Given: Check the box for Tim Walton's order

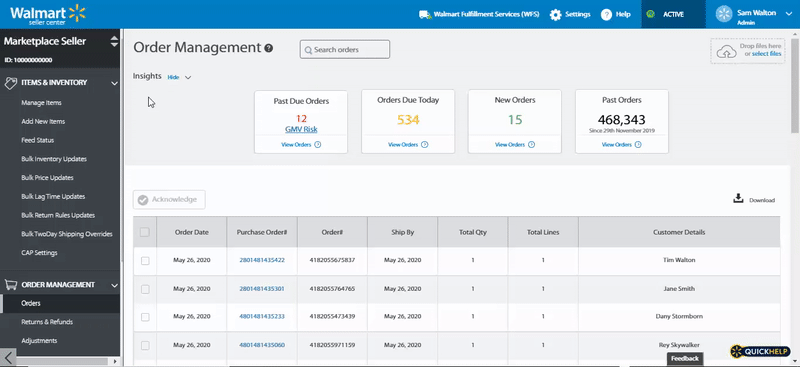Looking at the screenshot, I should (x=145, y=260).
